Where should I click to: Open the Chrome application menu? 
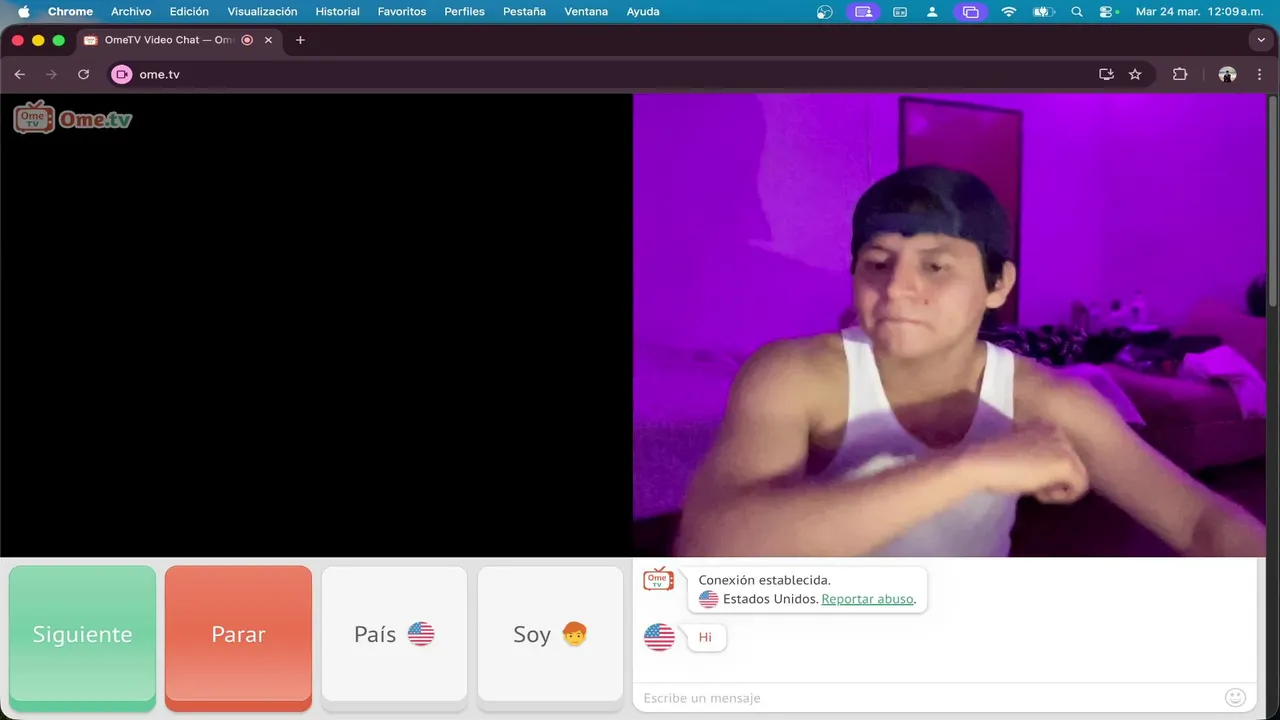70,12
